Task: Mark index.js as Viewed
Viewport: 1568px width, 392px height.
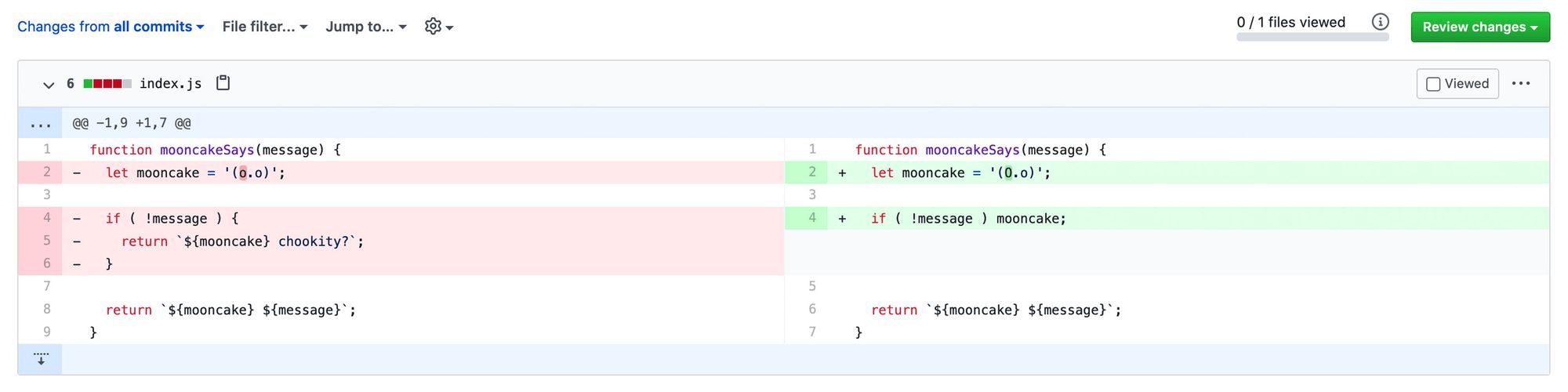Action: (x=1457, y=84)
